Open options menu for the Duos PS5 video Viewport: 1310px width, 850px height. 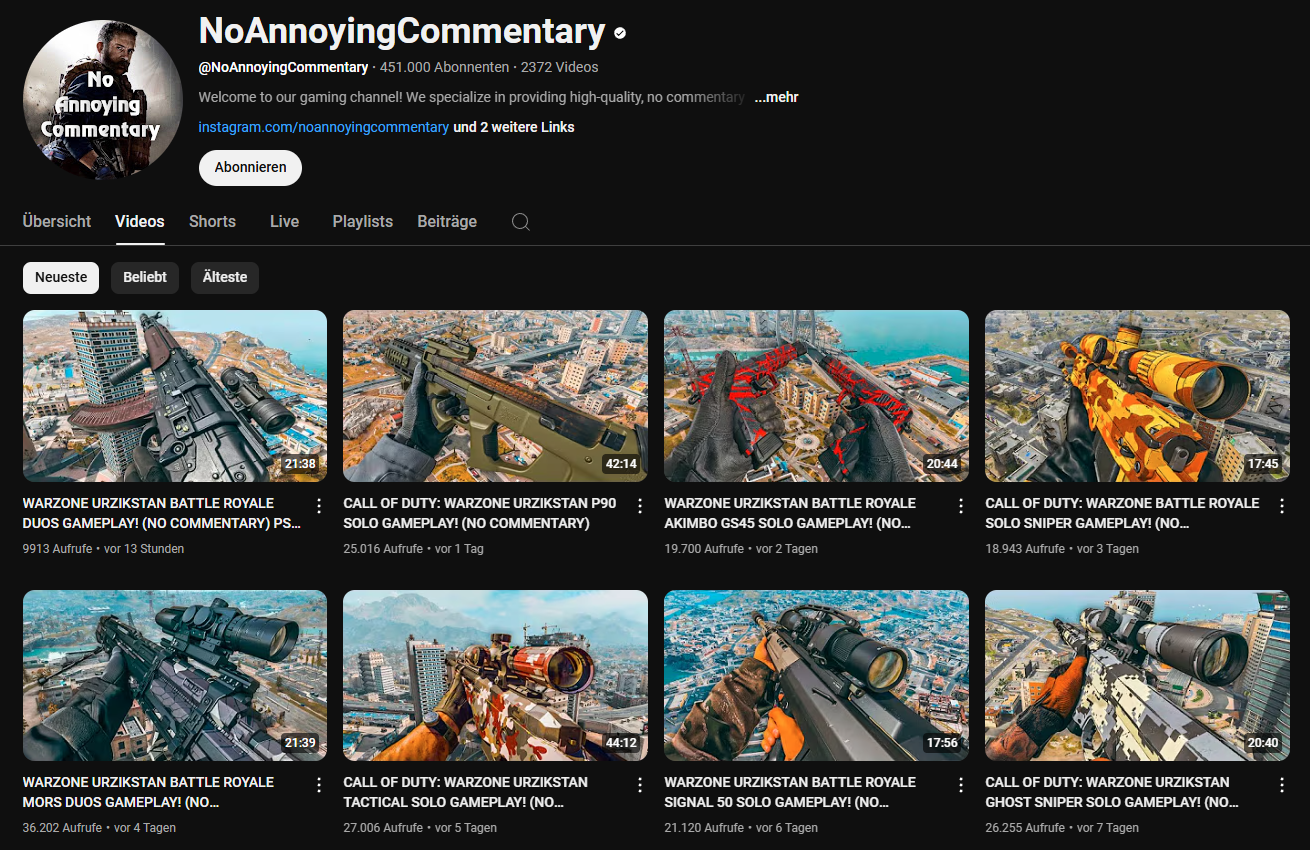(319, 506)
